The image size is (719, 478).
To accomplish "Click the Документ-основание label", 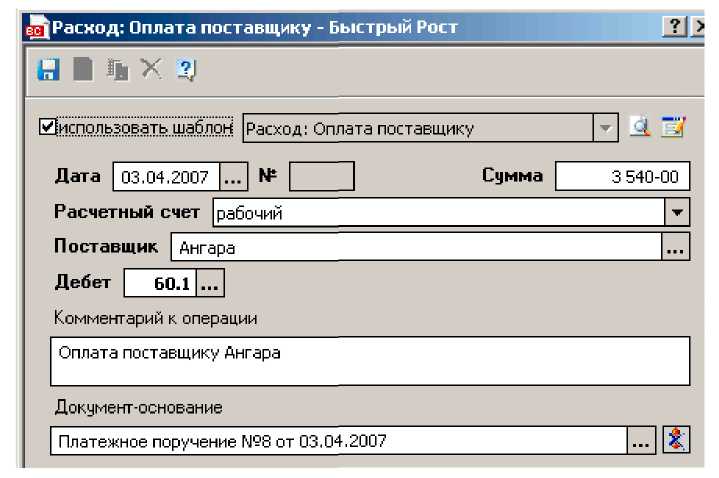I will click(138, 407).
